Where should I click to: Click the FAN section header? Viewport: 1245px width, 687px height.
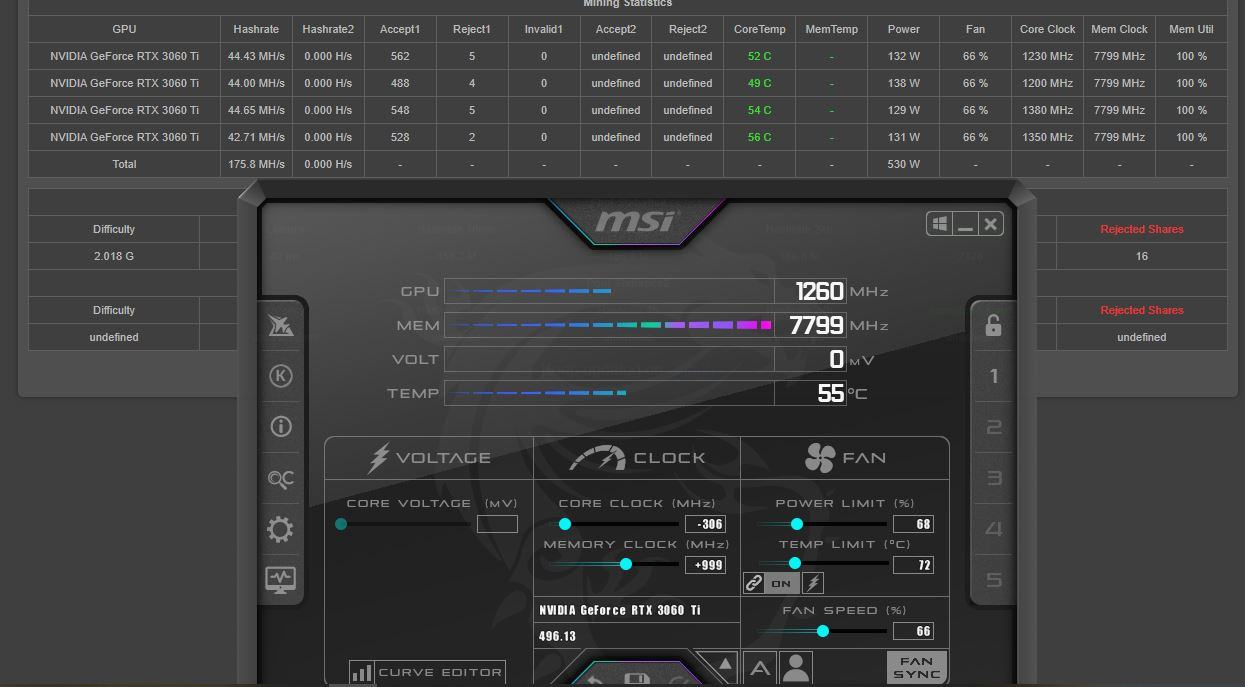[846, 458]
